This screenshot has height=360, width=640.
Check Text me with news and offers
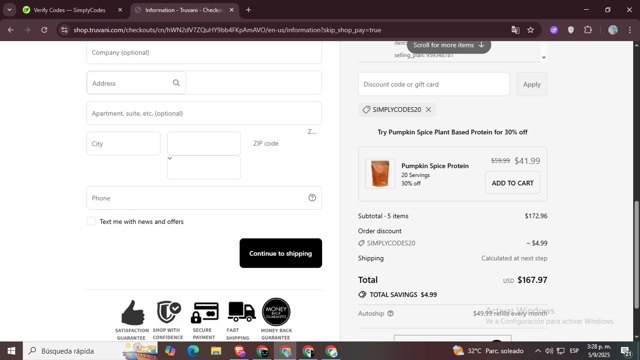(x=91, y=221)
